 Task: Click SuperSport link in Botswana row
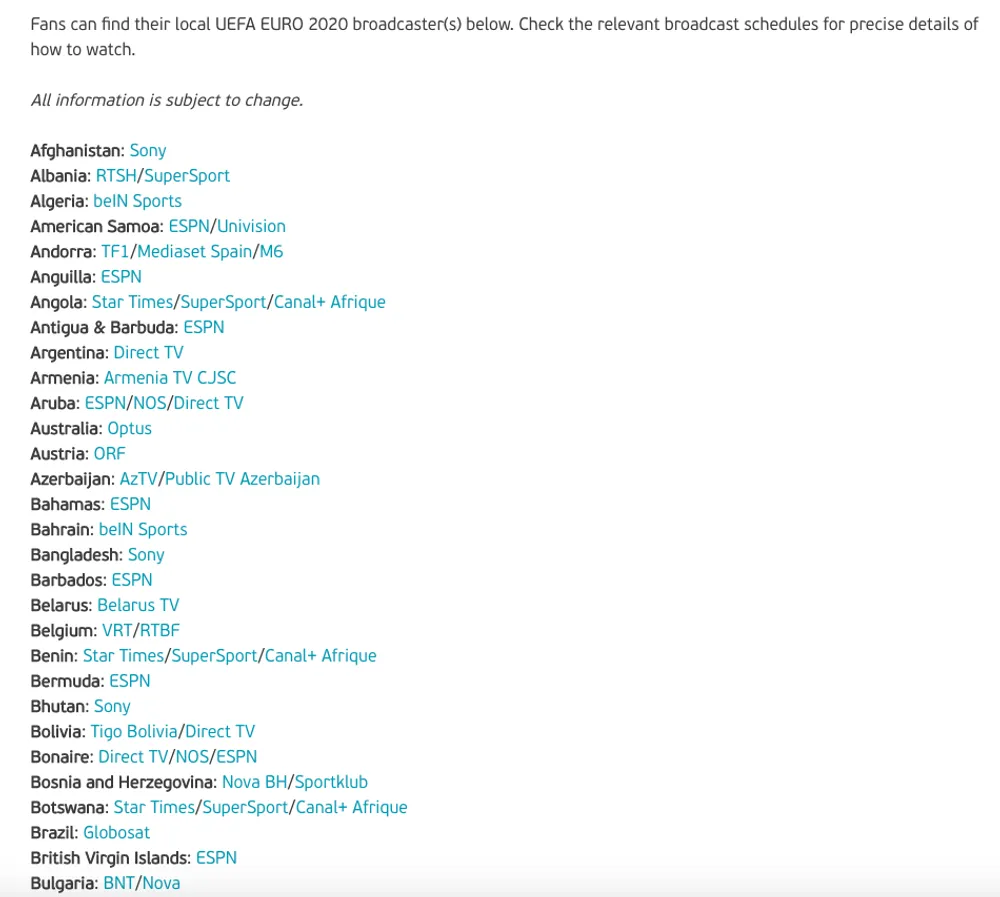click(x=245, y=808)
